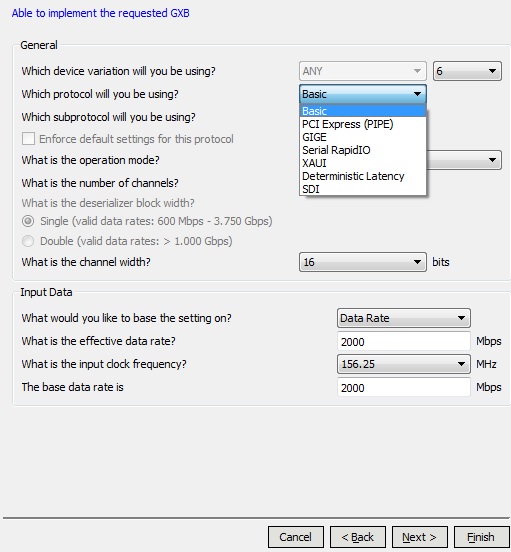Select SDI from protocol list
This screenshot has height=552, width=511.
pyautogui.click(x=362, y=189)
